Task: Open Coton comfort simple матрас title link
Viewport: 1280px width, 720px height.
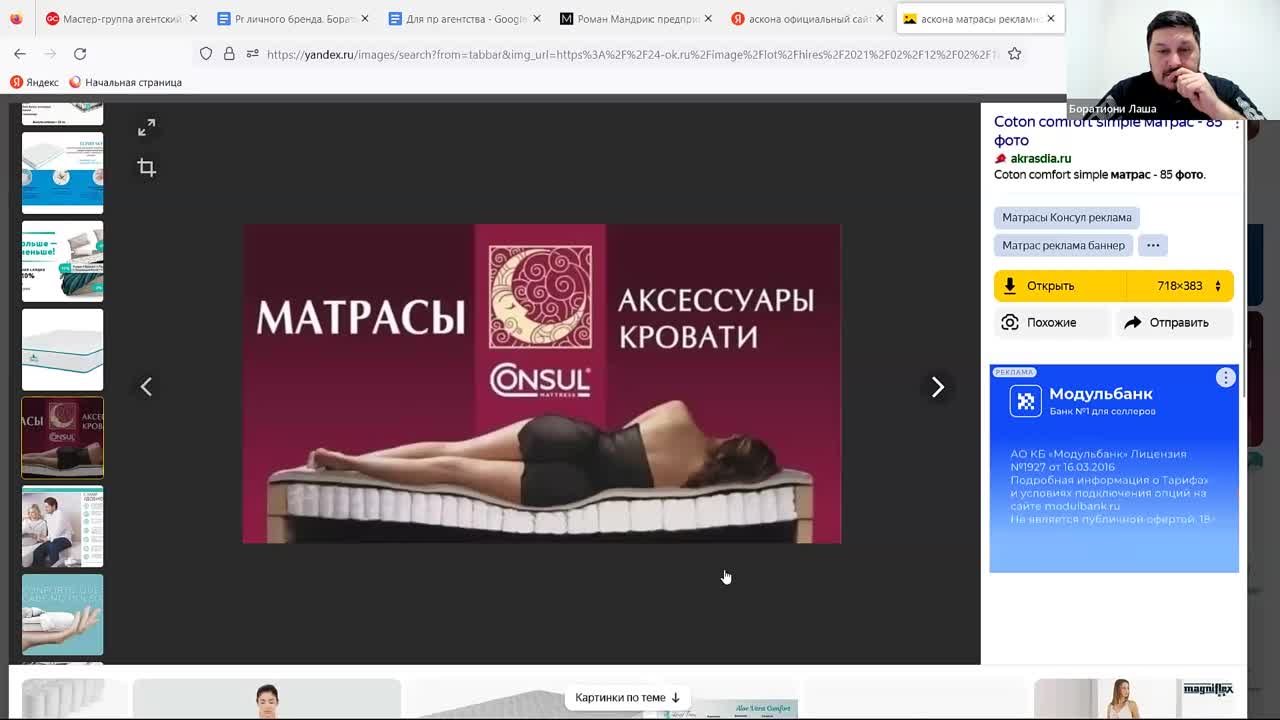Action: pyautogui.click(x=1108, y=131)
